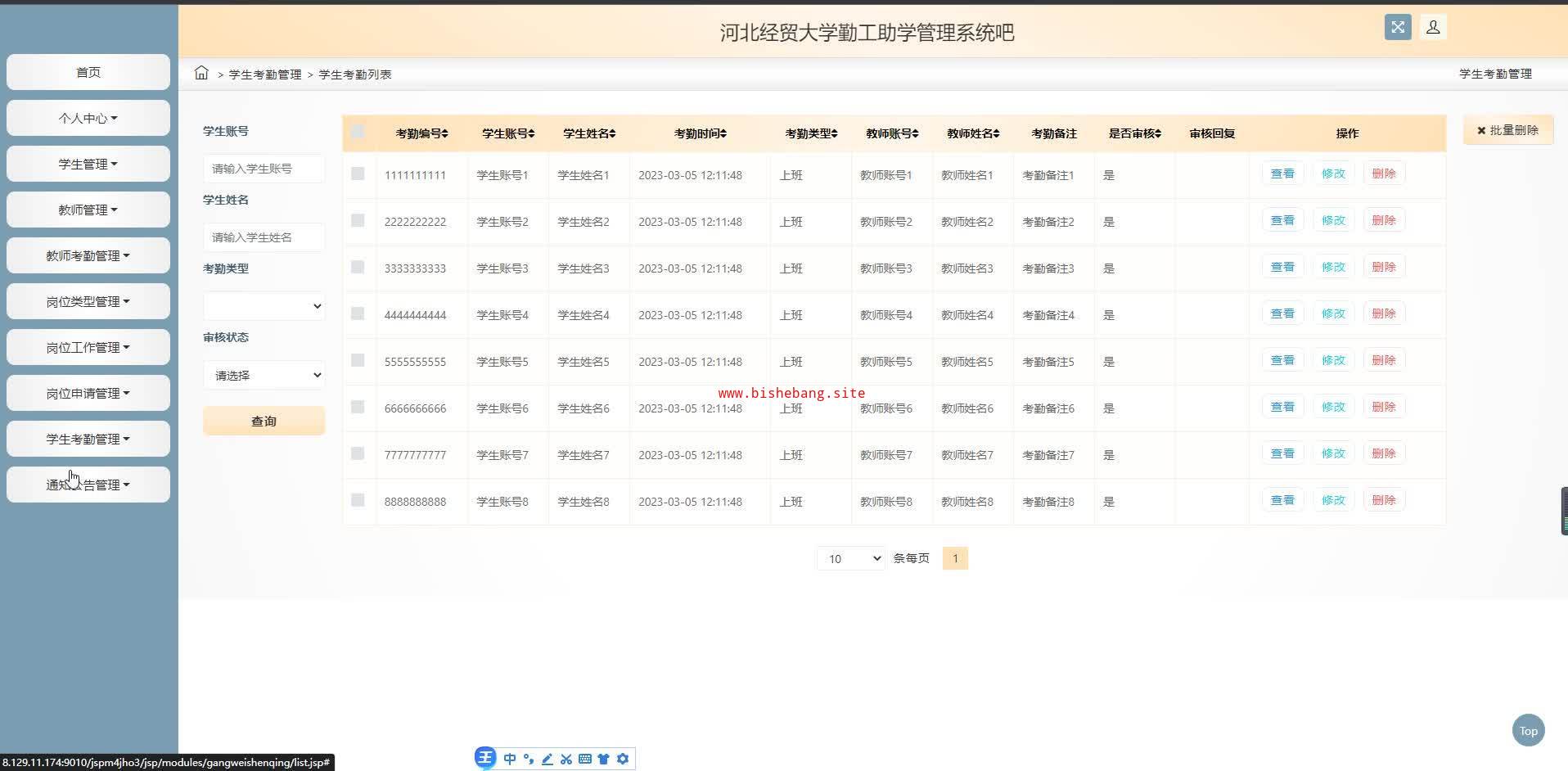Check the row for 考勤编号 1111111111
The height and width of the screenshot is (771, 1568).
(358, 174)
